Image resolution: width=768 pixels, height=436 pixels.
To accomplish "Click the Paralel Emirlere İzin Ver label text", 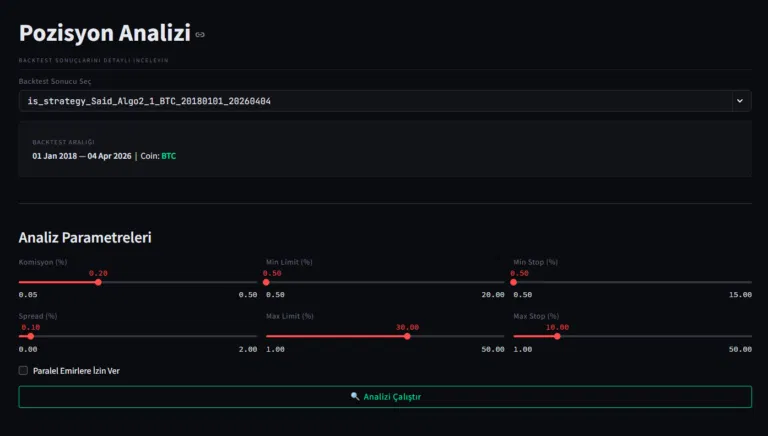I will tap(76, 371).
